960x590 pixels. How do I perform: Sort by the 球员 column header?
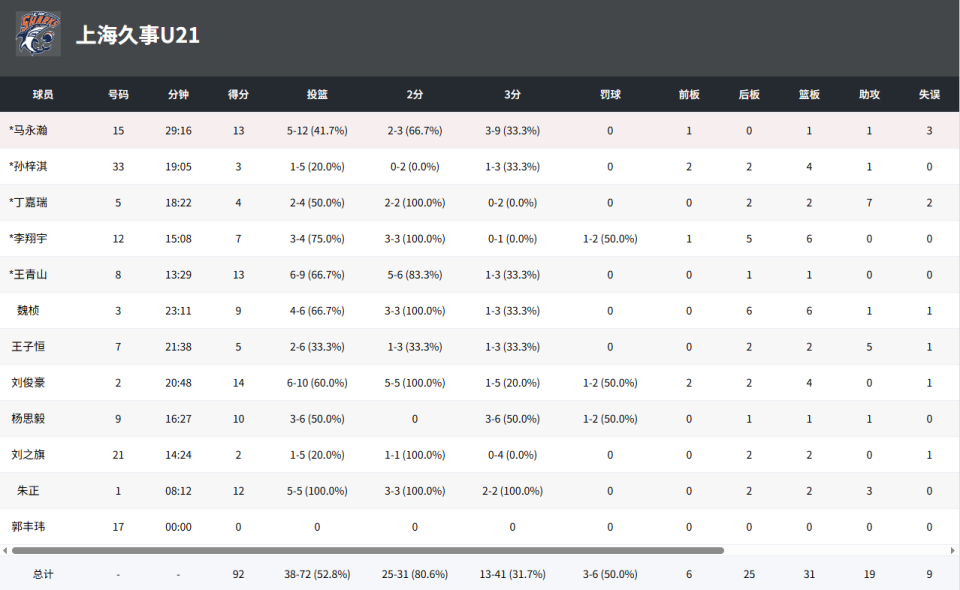tap(43, 94)
